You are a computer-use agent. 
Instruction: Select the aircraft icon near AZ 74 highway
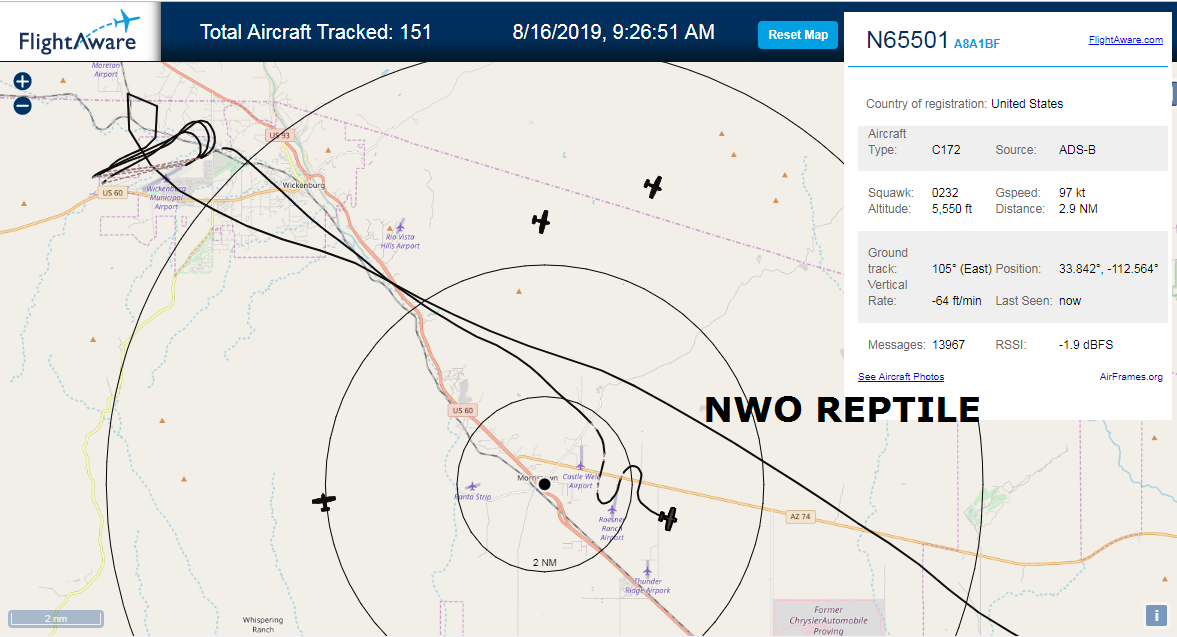(667, 518)
